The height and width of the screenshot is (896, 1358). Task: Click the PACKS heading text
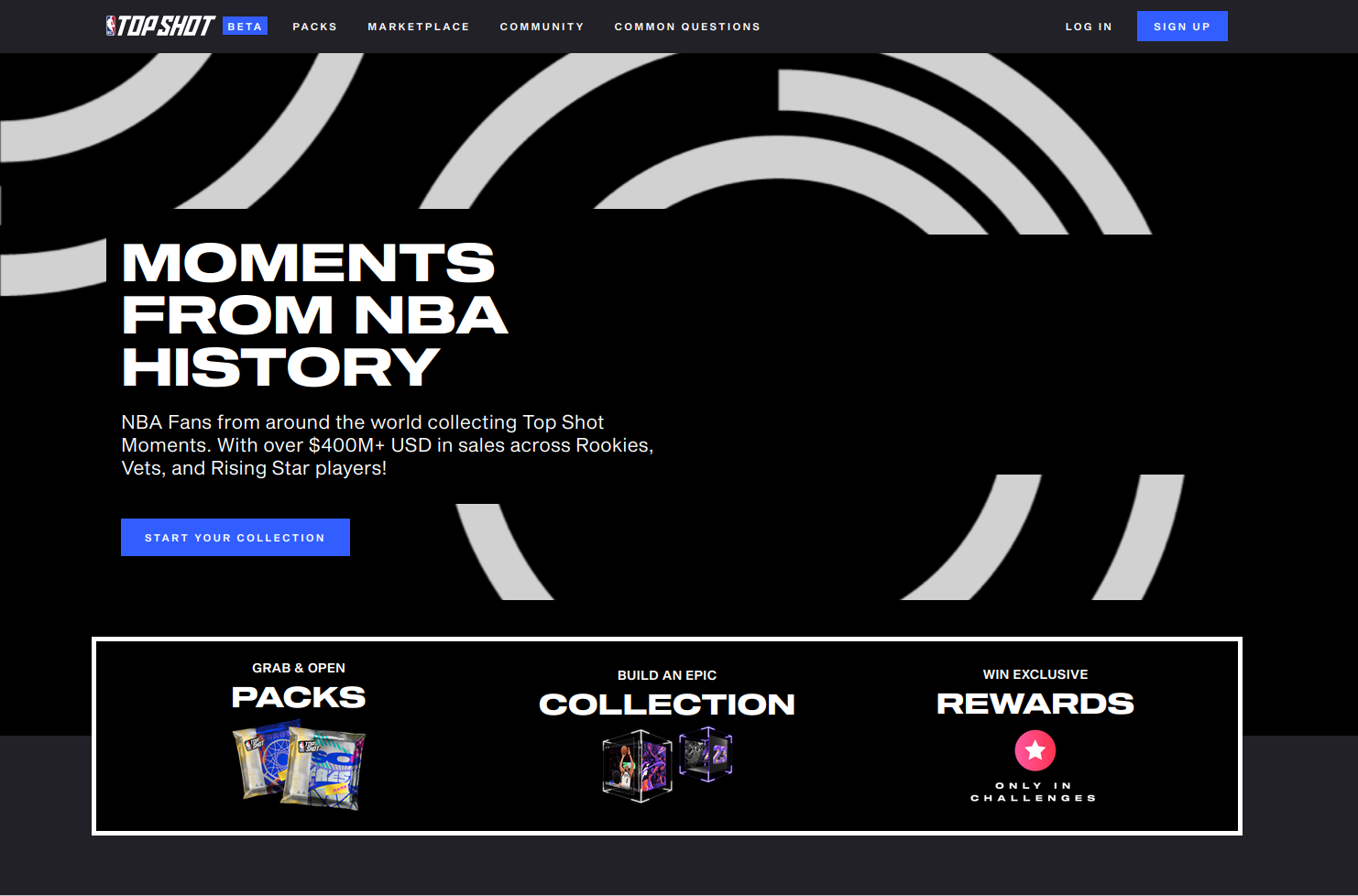point(299,697)
